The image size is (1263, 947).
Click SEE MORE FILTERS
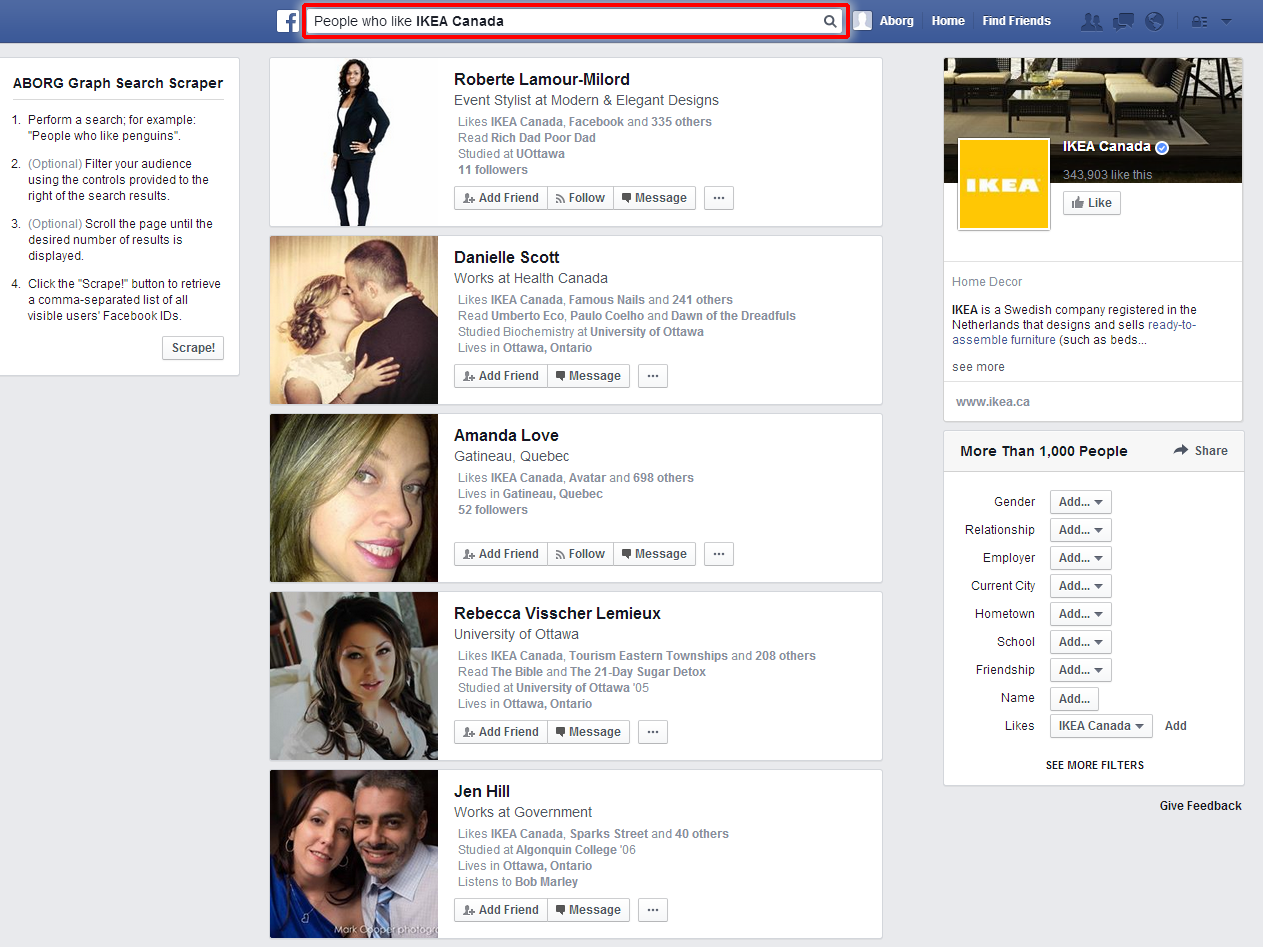tap(1095, 765)
